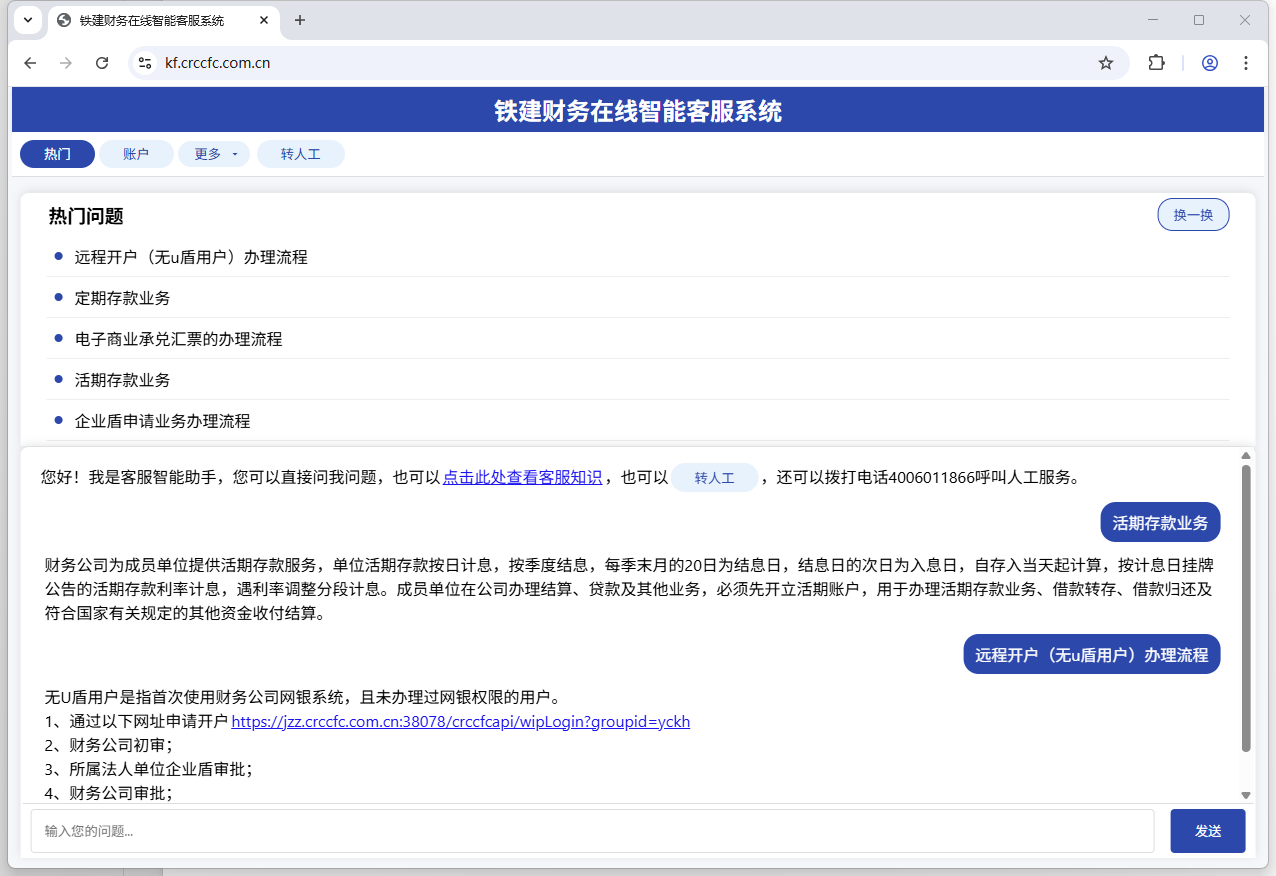Open site information icon in address bar
Image resolution: width=1276 pixels, height=876 pixels.
point(145,63)
